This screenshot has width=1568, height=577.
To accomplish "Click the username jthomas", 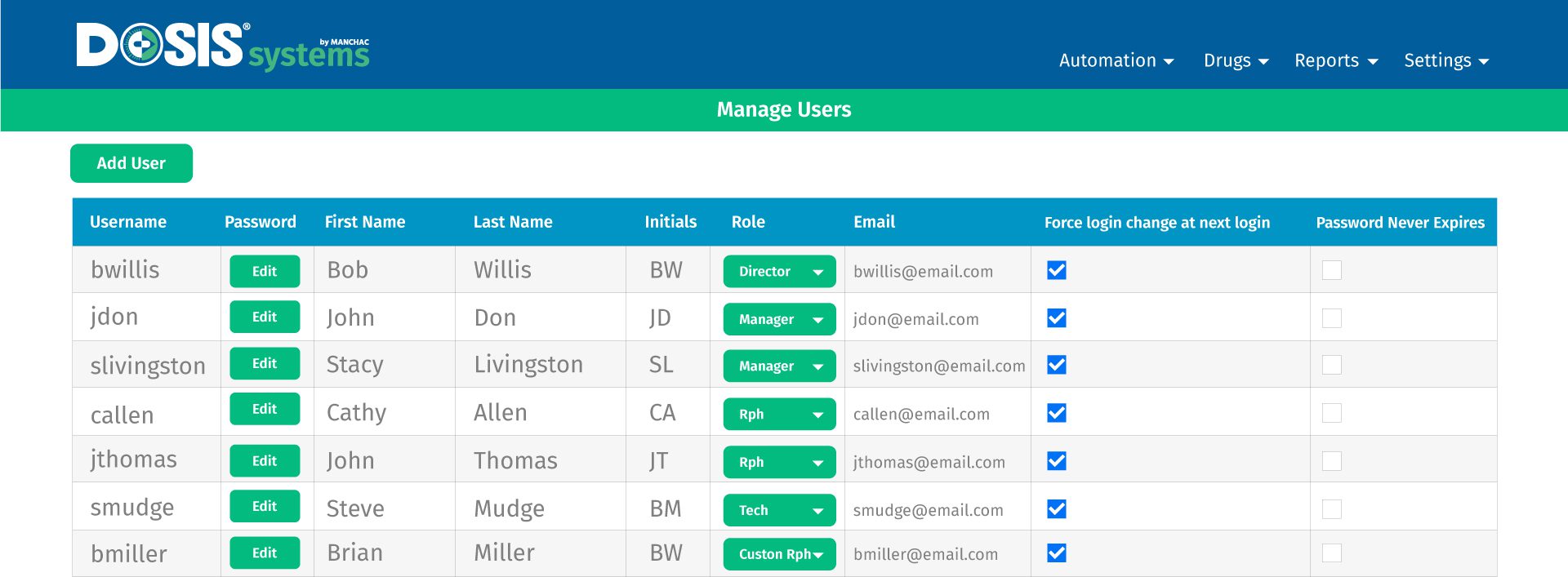I will 134,460.
